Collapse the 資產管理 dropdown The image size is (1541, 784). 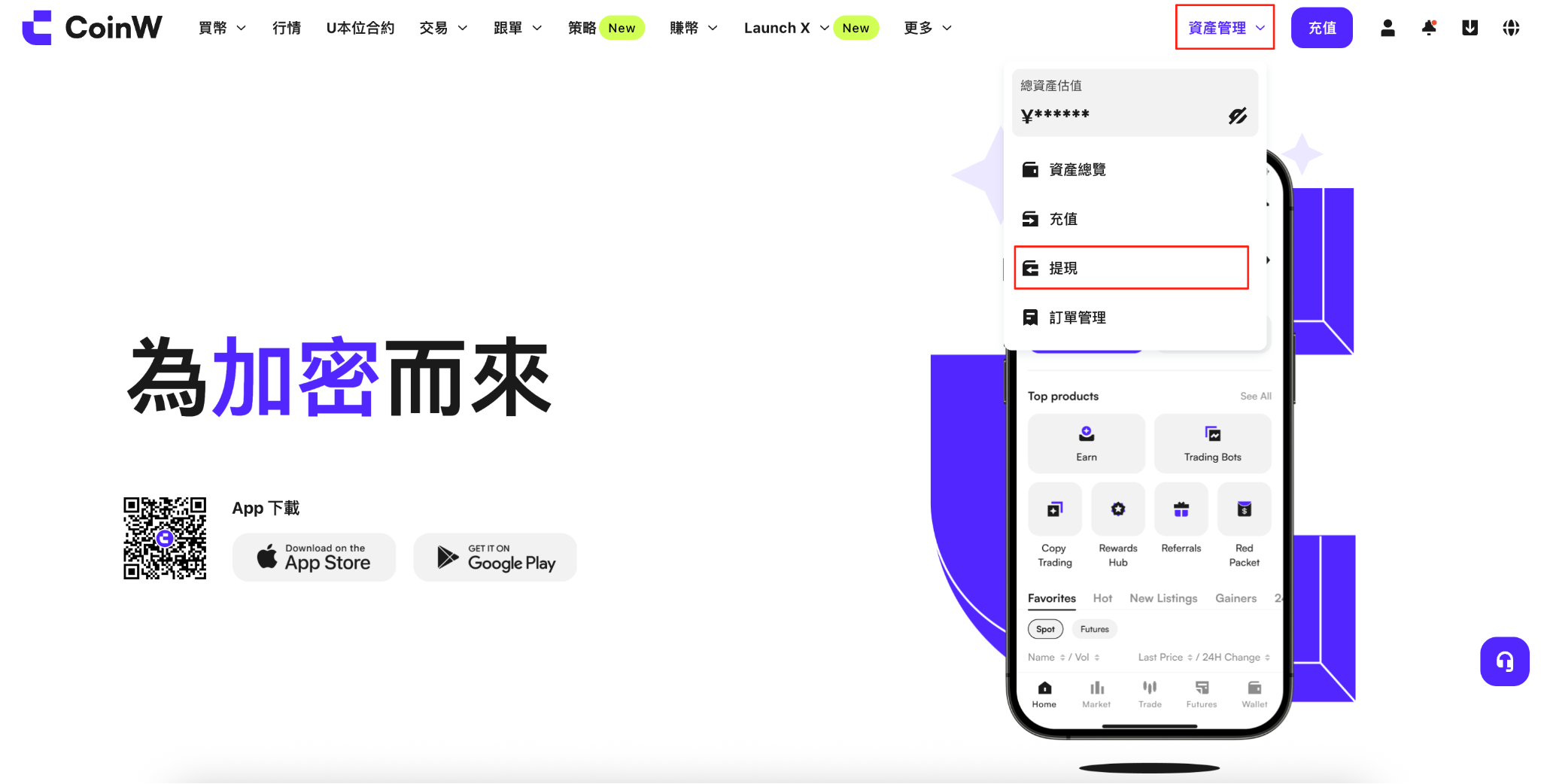coord(1225,28)
